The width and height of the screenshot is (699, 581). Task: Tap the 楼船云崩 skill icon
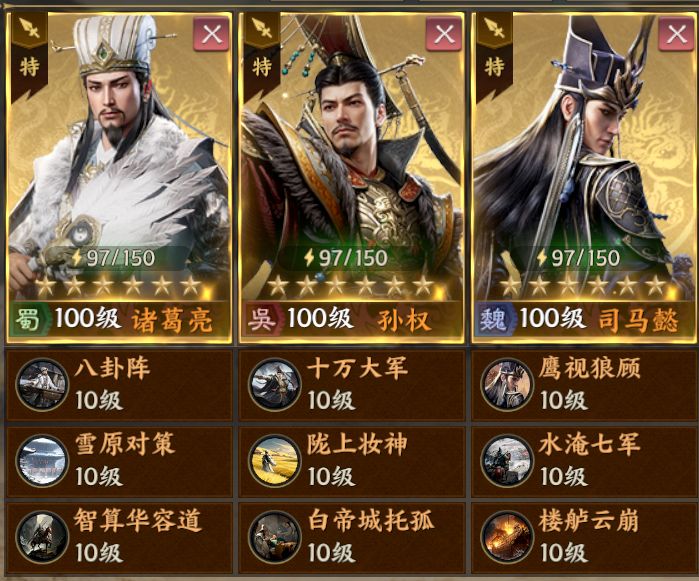pos(507,537)
